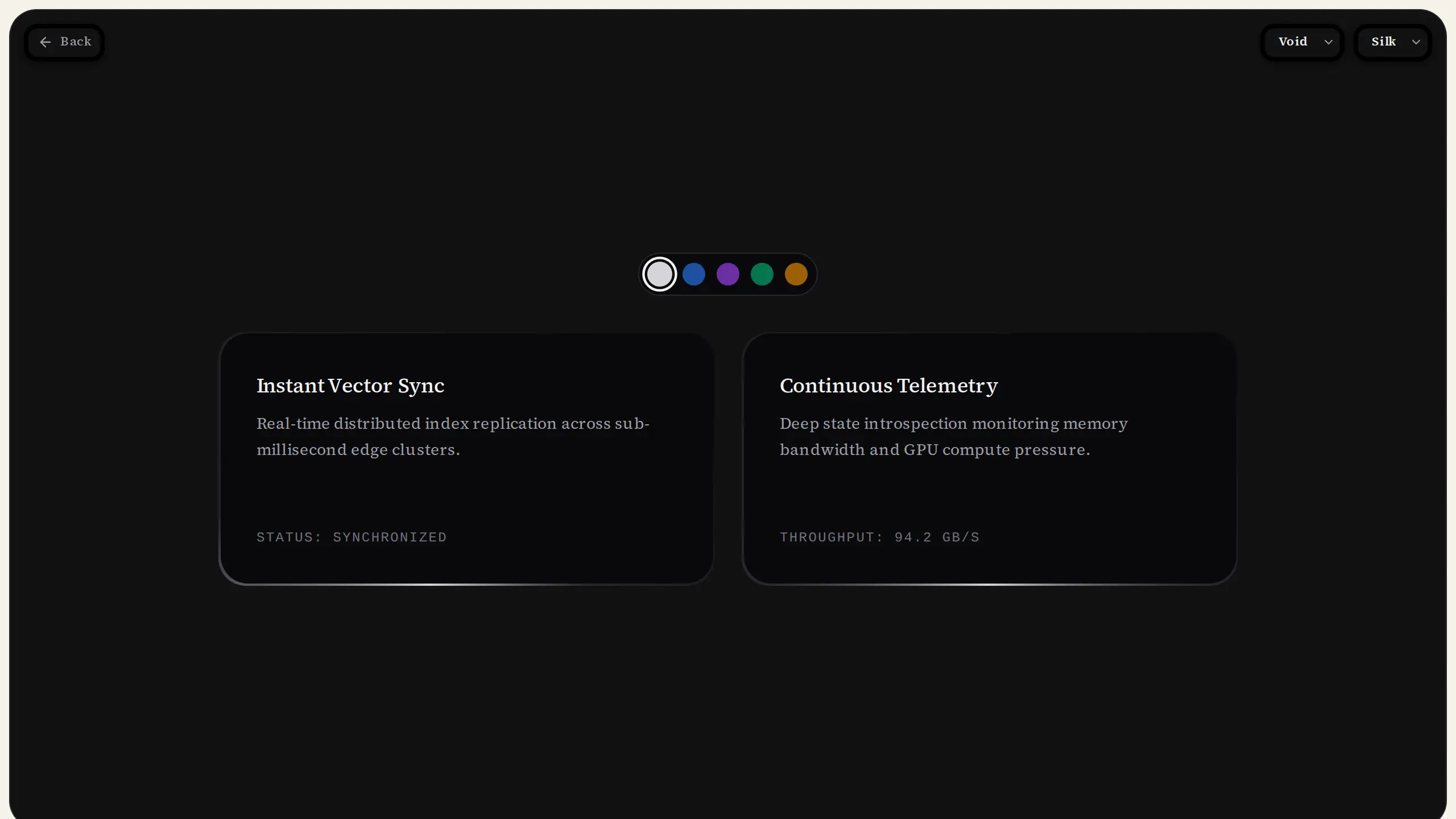Open the Void theme dropdown
The image size is (1456, 819).
pos(1302,42)
